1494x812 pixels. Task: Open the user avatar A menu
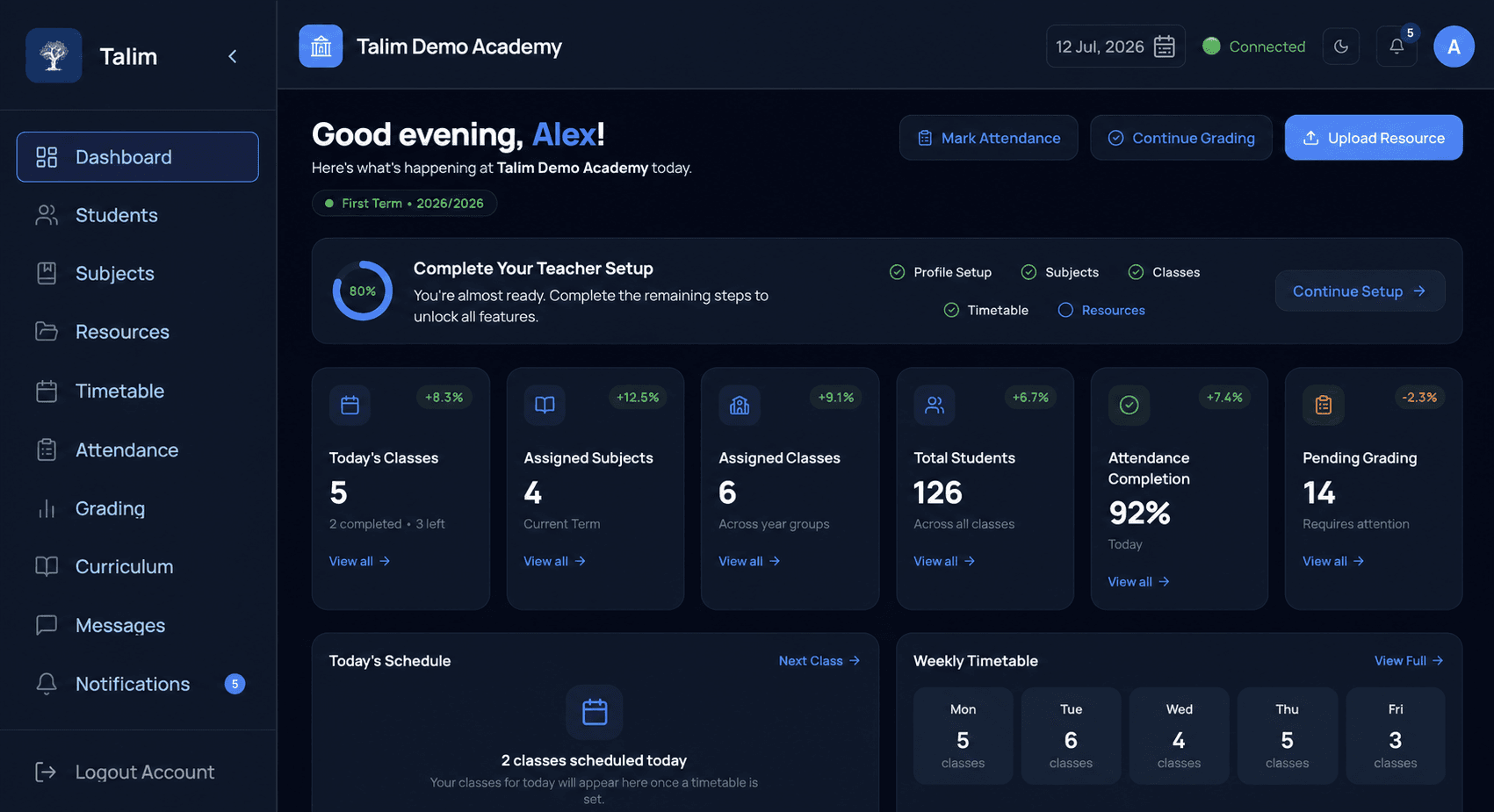(1454, 47)
